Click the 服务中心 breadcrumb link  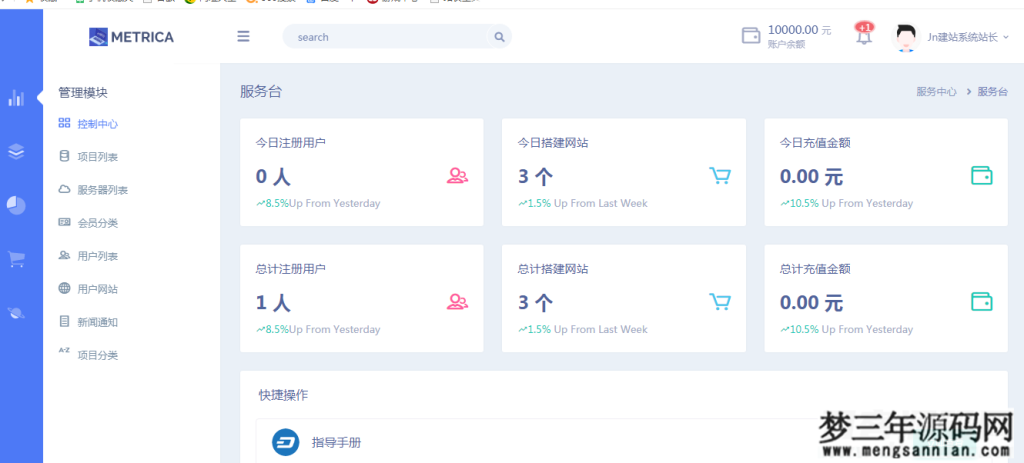[936, 91]
